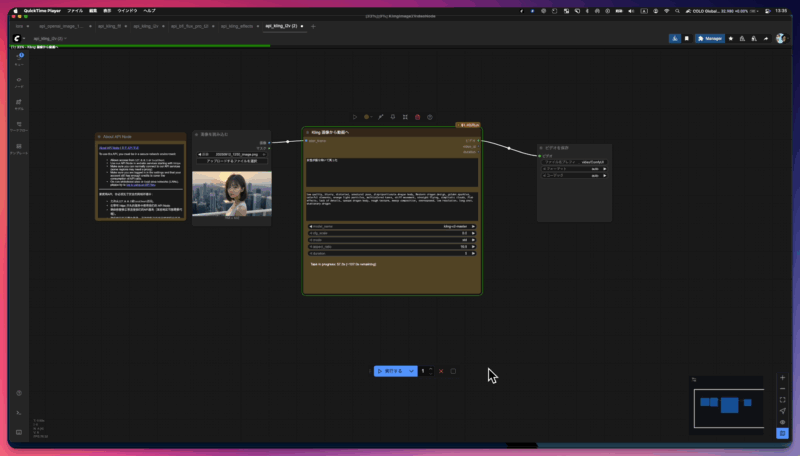800x456 pixels.
Task: Expand the Run button dropdown arrow
Action: (x=412, y=371)
